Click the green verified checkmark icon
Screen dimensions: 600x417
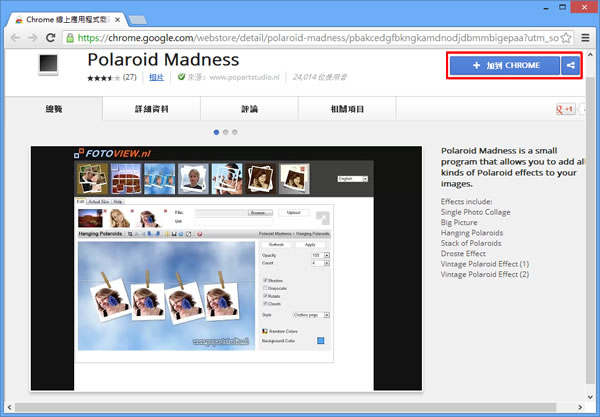(x=181, y=77)
